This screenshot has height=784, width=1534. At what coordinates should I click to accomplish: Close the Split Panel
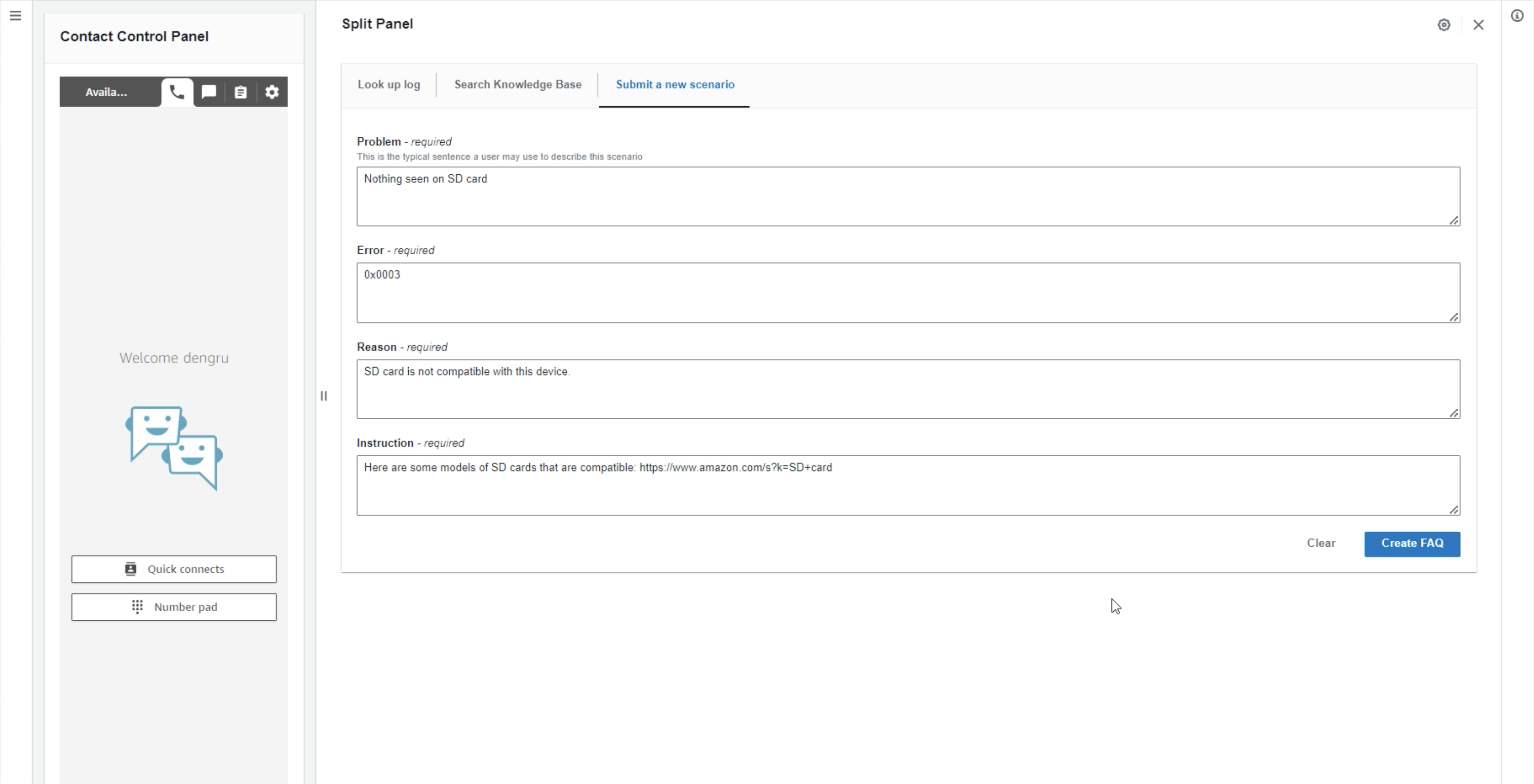(1478, 25)
